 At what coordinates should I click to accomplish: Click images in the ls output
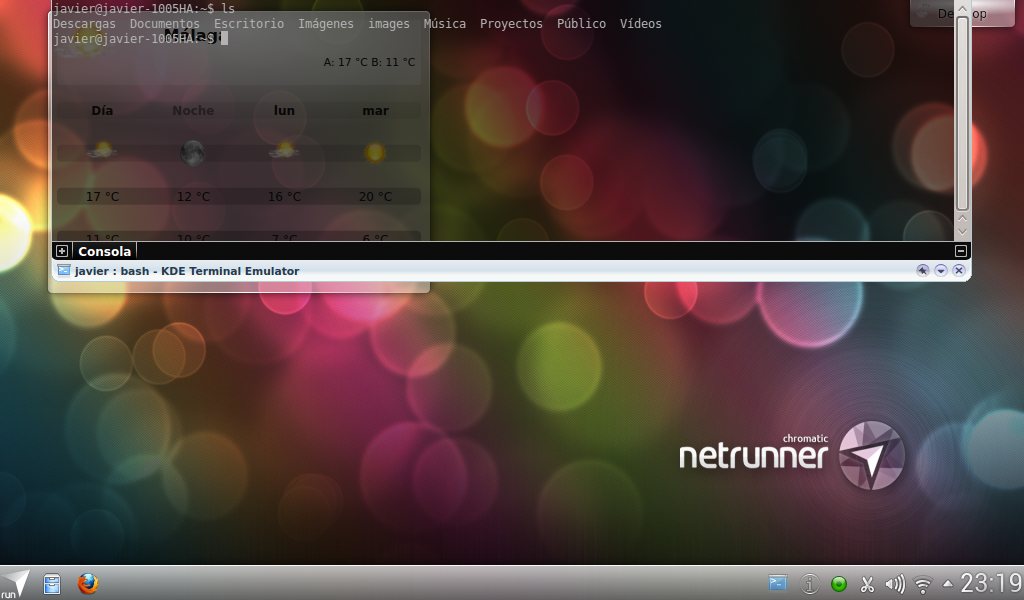pyautogui.click(x=389, y=24)
